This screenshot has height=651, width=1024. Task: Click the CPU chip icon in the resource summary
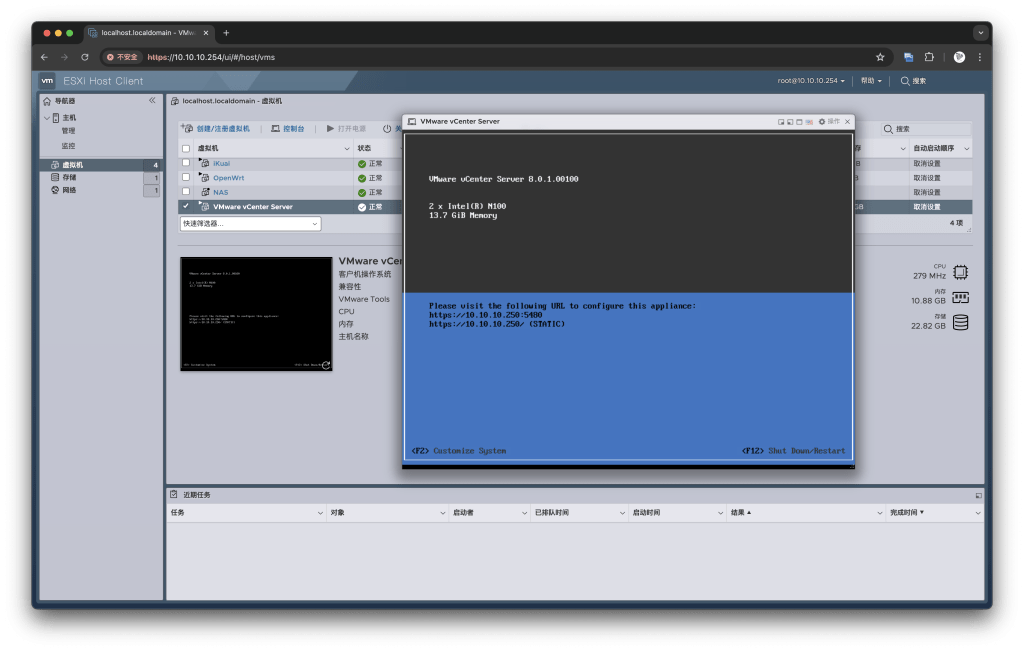click(960, 272)
